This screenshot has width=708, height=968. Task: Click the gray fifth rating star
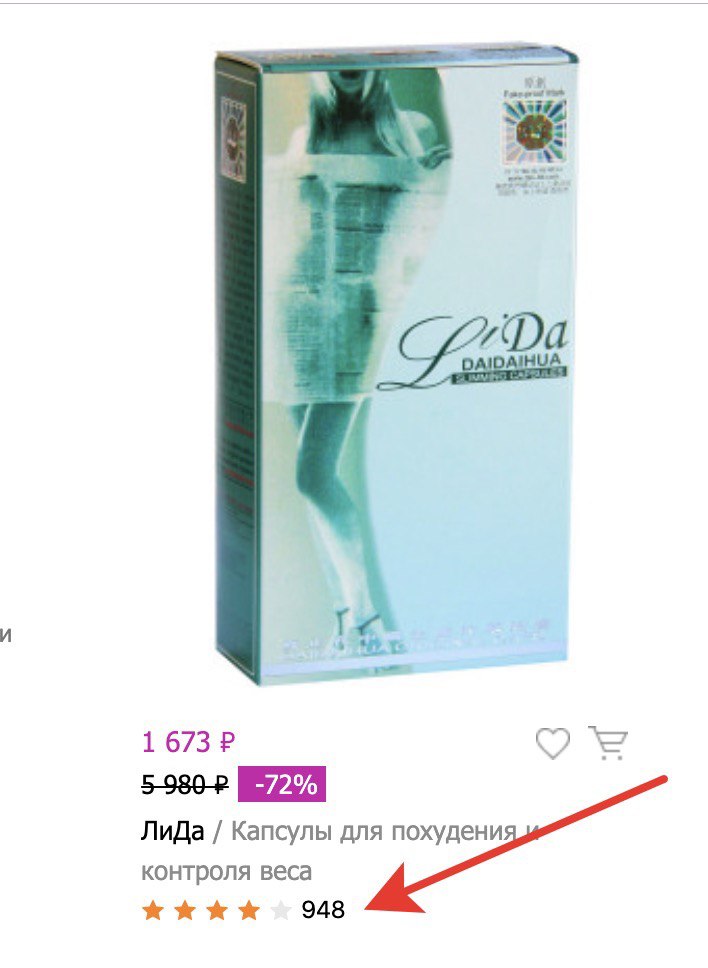(x=281, y=910)
